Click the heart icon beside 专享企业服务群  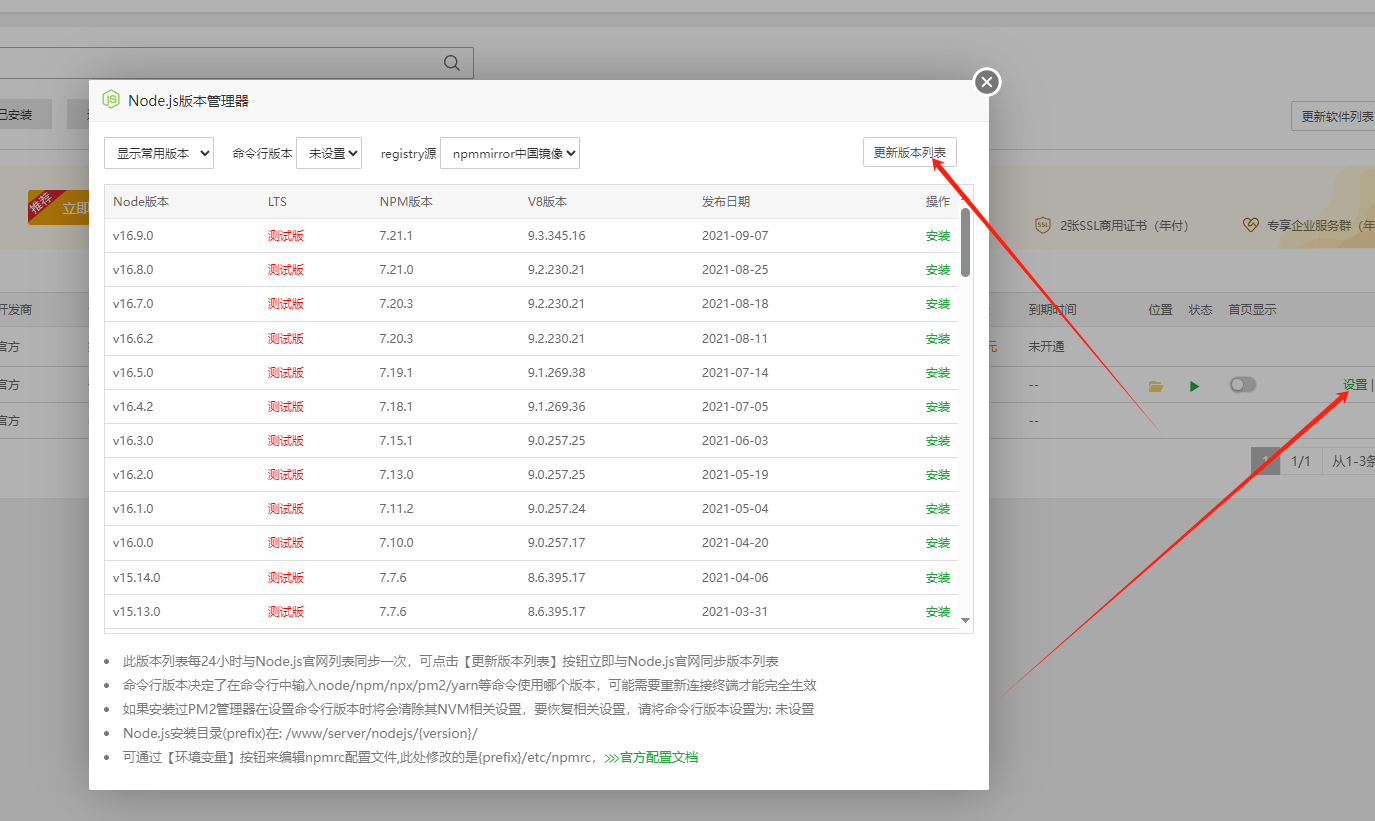[x=1251, y=225]
